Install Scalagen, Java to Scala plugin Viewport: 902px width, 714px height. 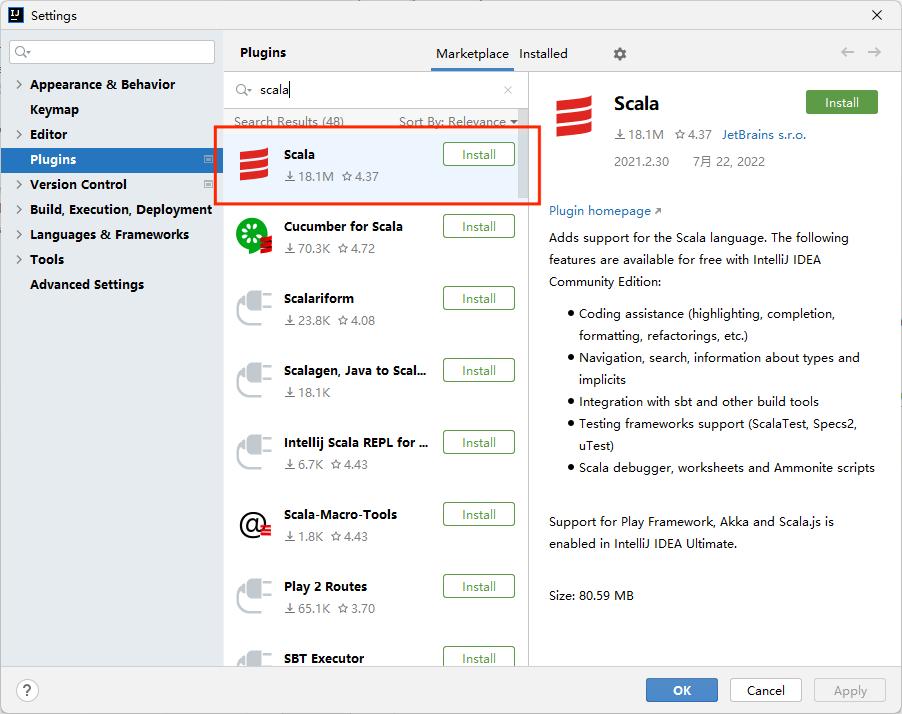[479, 370]
